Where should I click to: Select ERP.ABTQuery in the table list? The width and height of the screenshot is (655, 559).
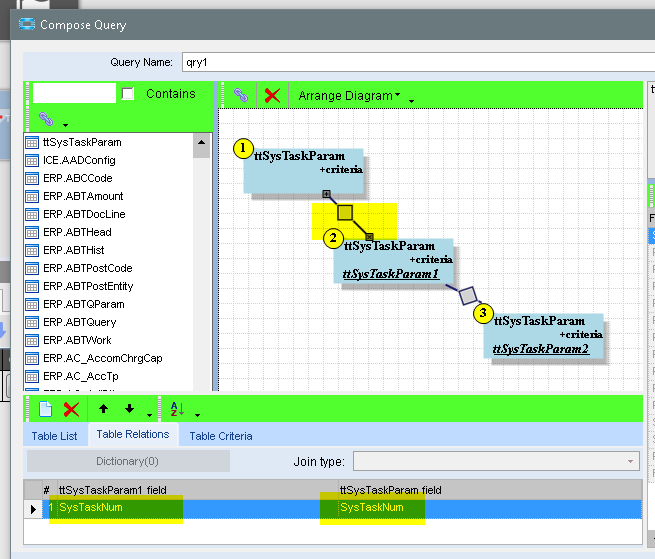(79, 322)
